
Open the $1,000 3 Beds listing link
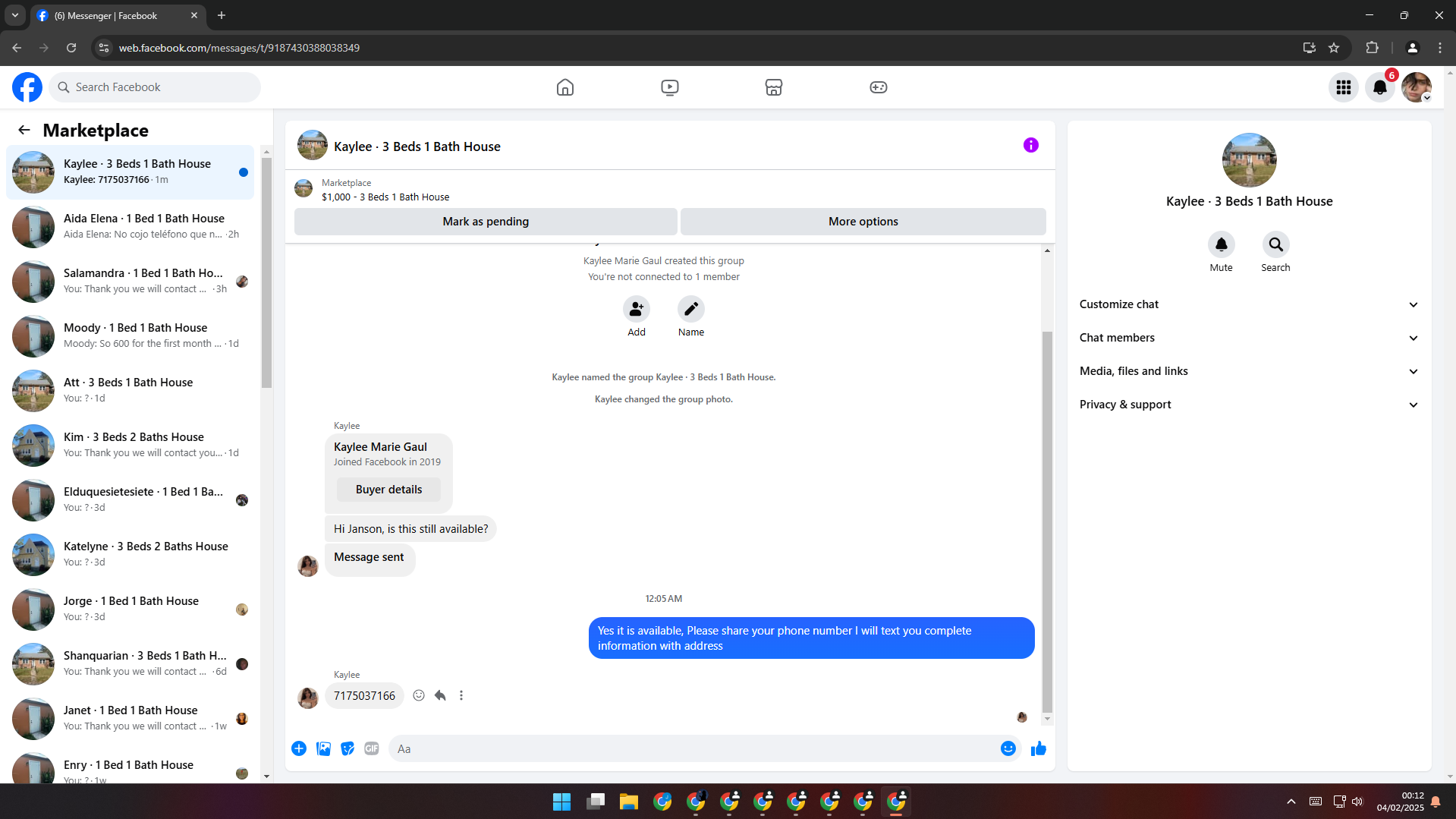pyautogui.click(x=385, y=197)
